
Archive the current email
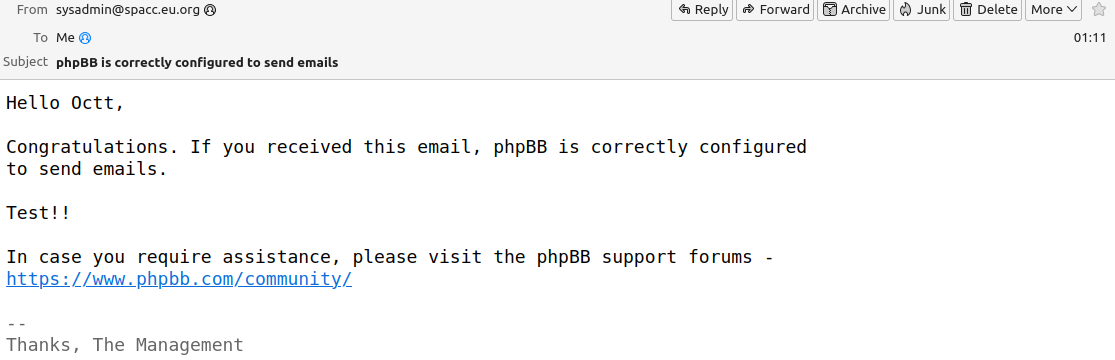click(x=853, y=9)
